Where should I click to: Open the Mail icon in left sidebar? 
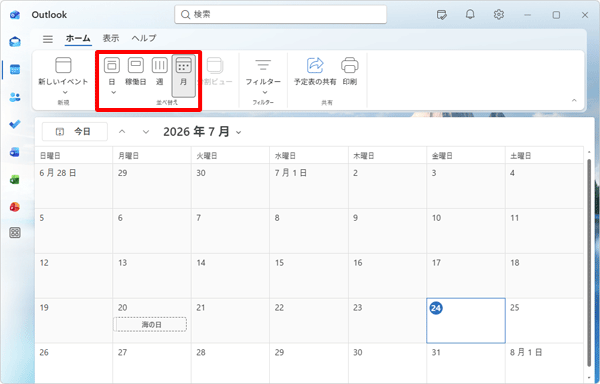coord(15,41)
